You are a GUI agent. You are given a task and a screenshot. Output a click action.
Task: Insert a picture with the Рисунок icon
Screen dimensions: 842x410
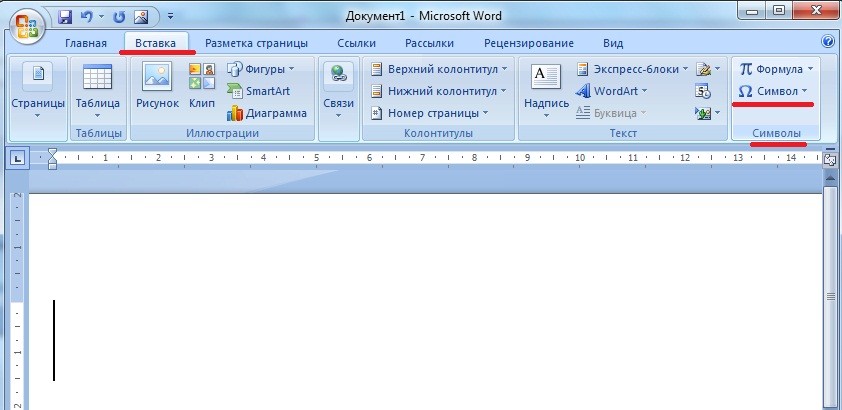(x=157, y=86)
